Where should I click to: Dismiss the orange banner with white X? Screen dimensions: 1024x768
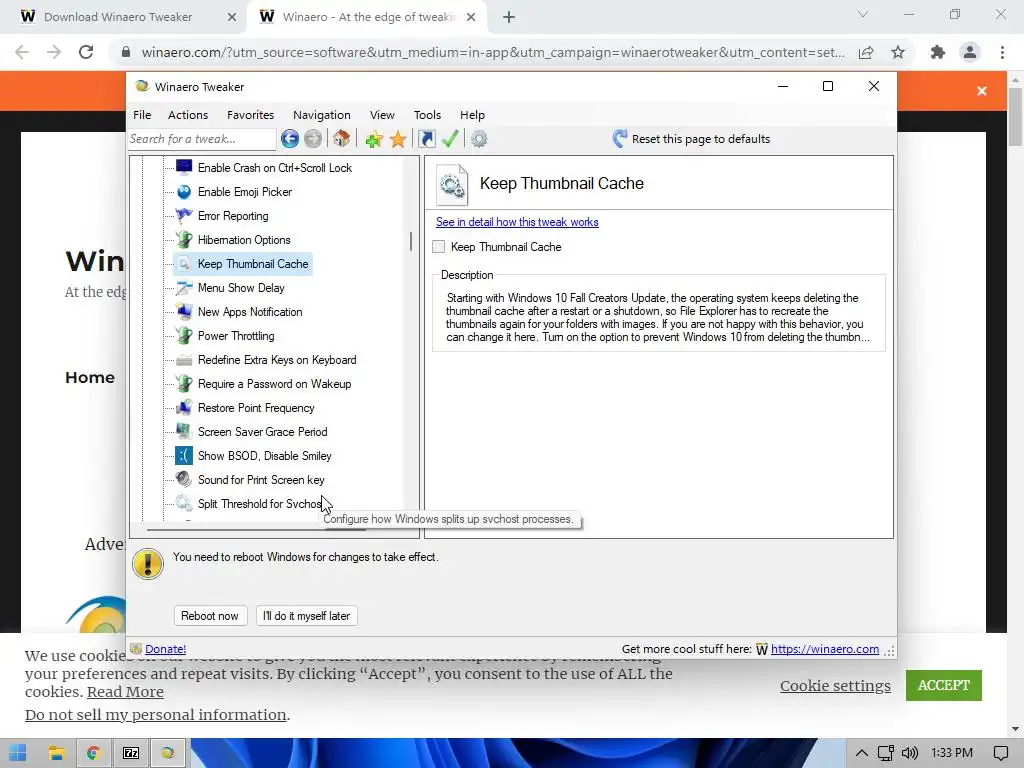(982, 91)
